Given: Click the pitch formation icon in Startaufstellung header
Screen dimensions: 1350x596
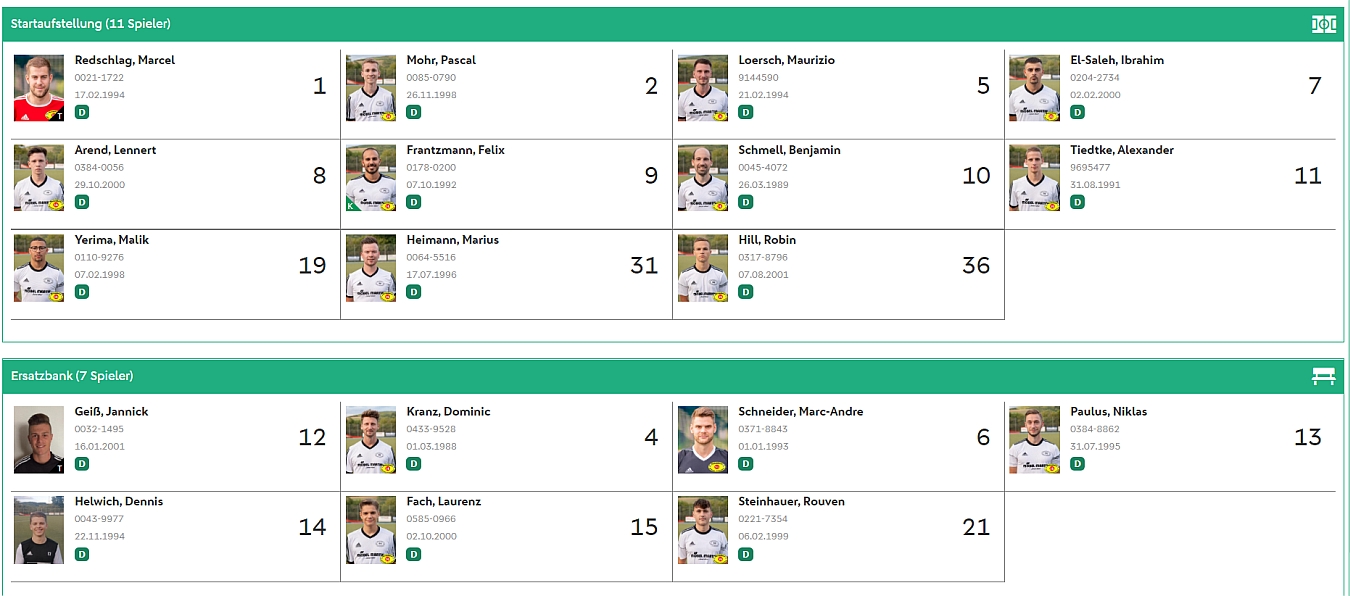Looking at the screenshot, I should pyautogui.click(x=1324, y=24).
